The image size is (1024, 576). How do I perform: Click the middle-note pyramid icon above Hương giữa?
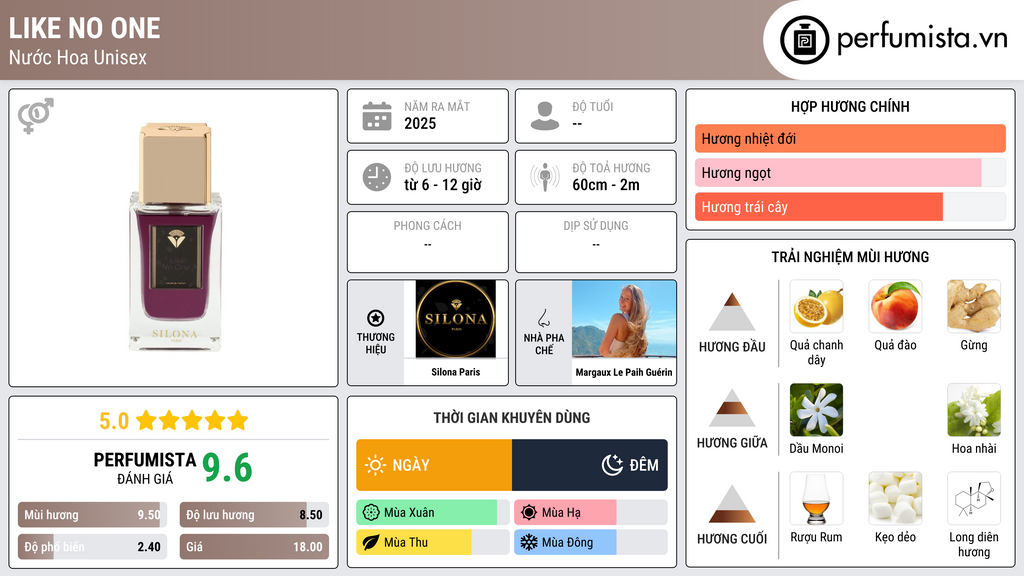(732, 408)
